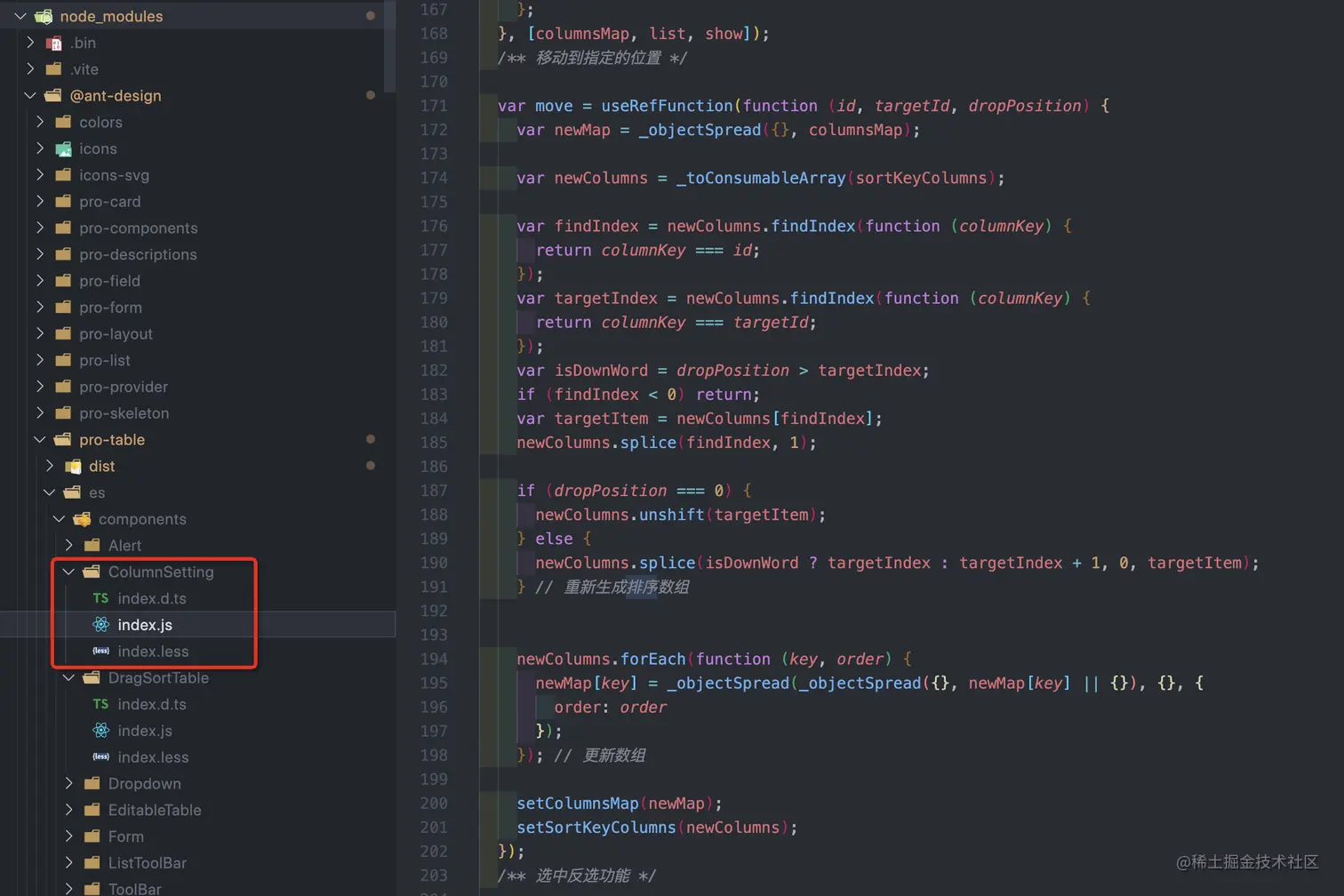Open index.d.ts under ColumnSetting
The width and height of the screenshot is (1344, 896).
coord(152,598)
